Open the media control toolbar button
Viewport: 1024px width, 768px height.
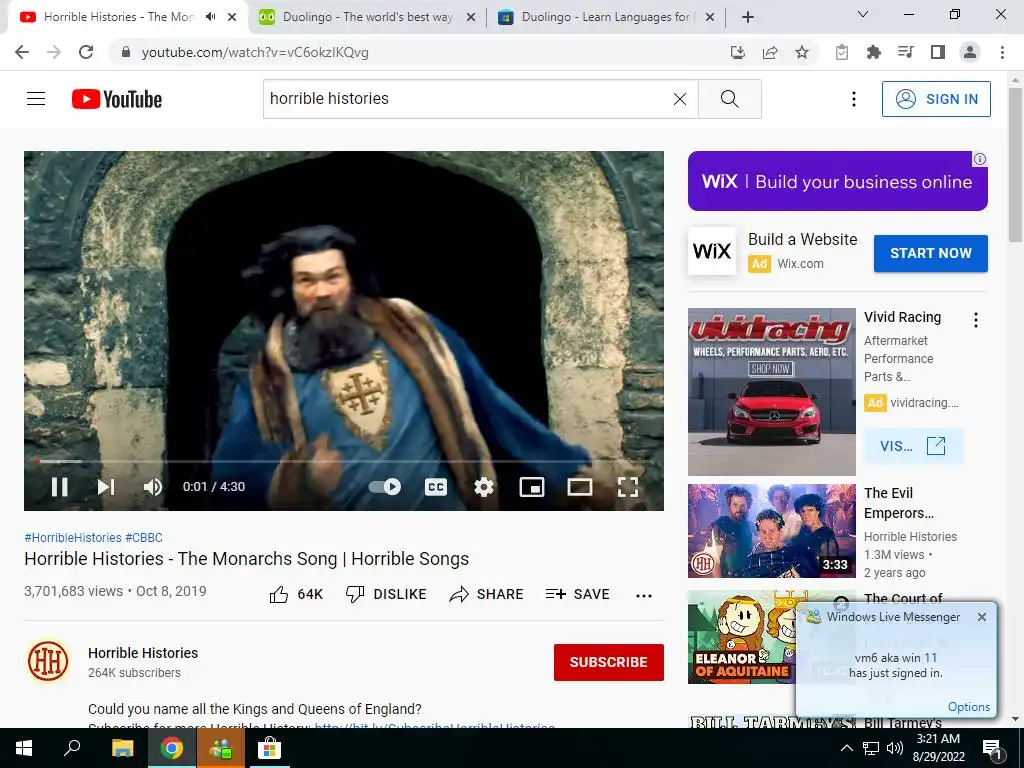coord(905,52)
